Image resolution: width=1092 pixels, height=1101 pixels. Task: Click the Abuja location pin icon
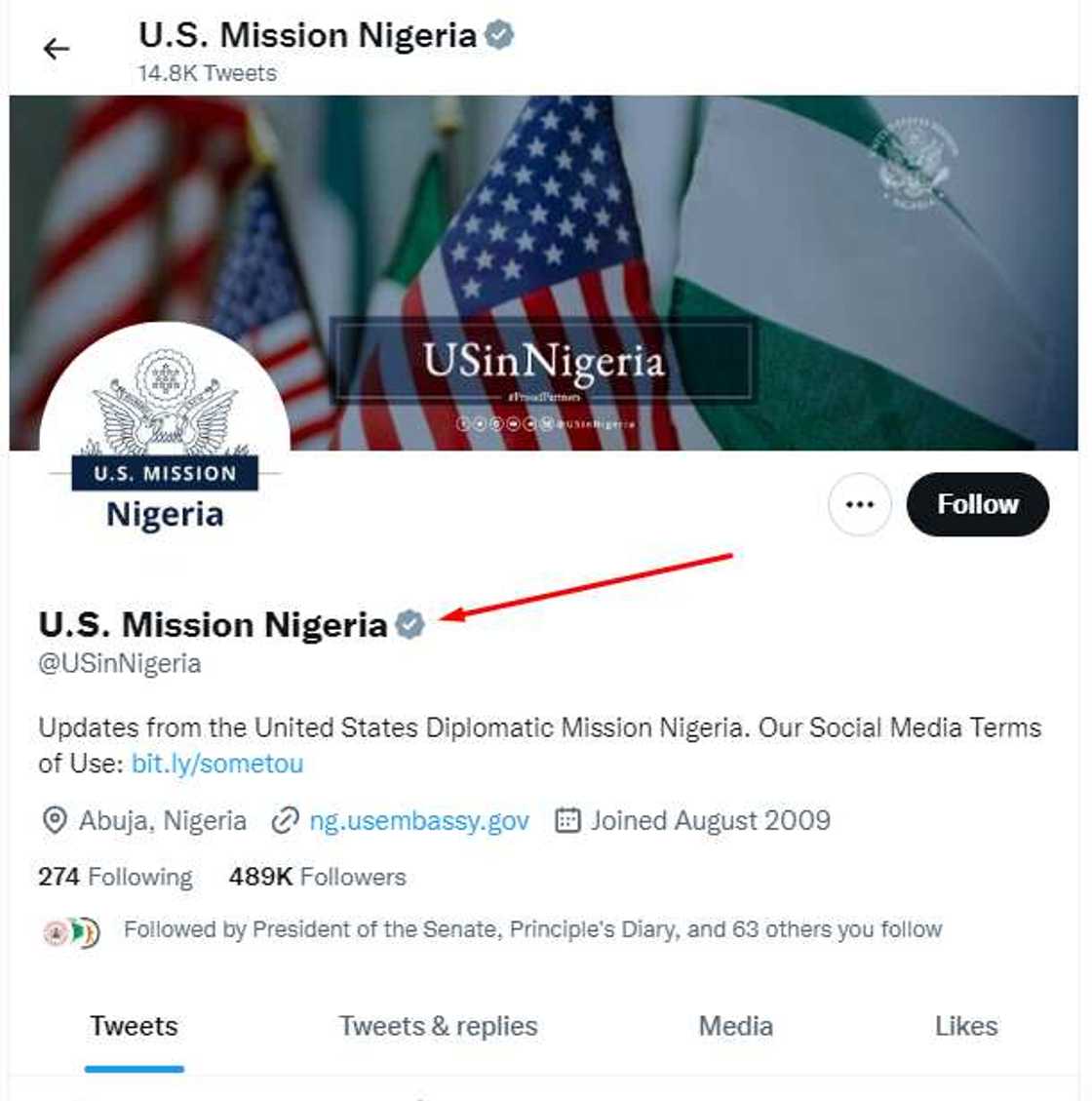coord(55,821)
